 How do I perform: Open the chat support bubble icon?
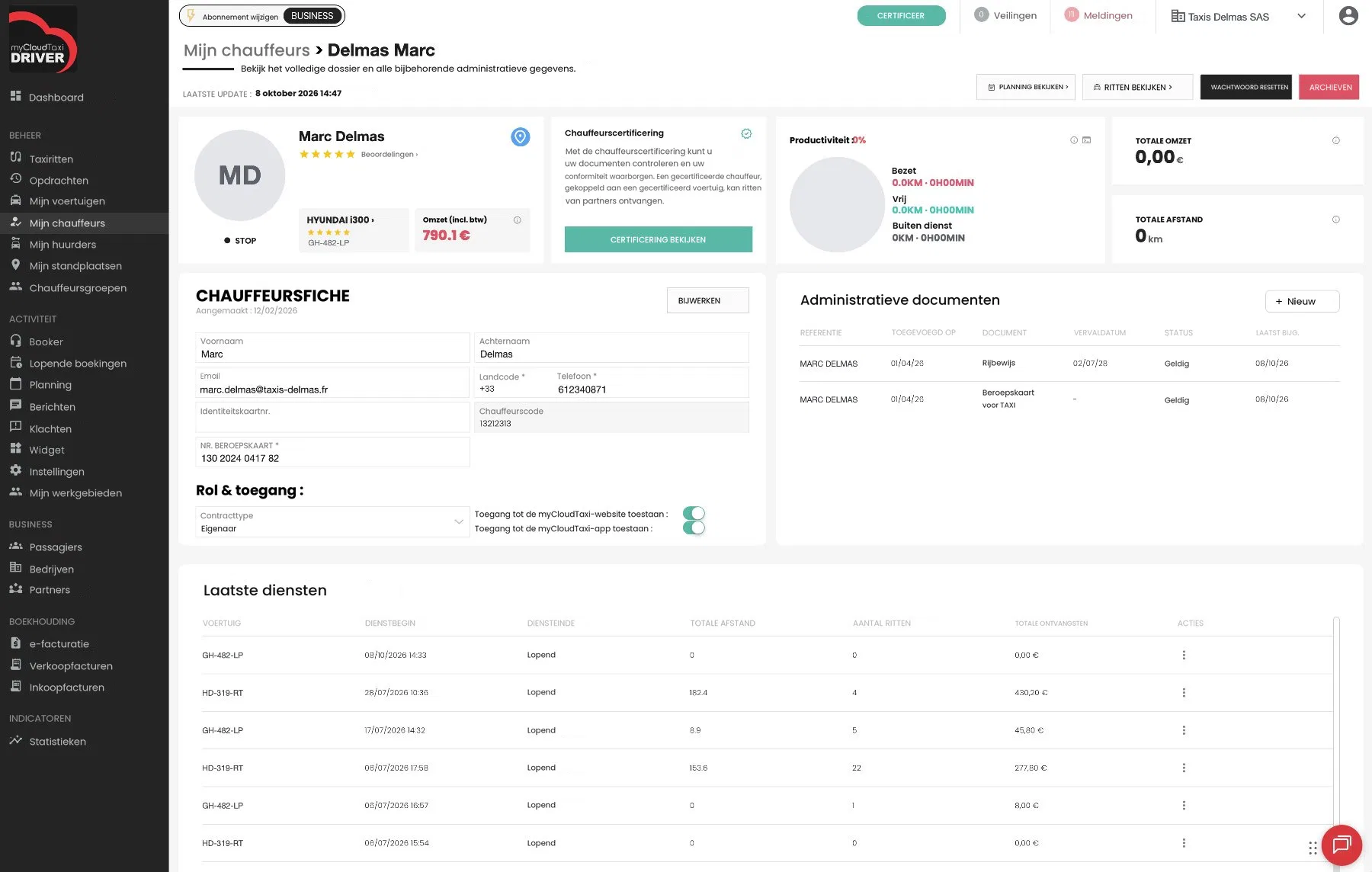[1342, 845]
